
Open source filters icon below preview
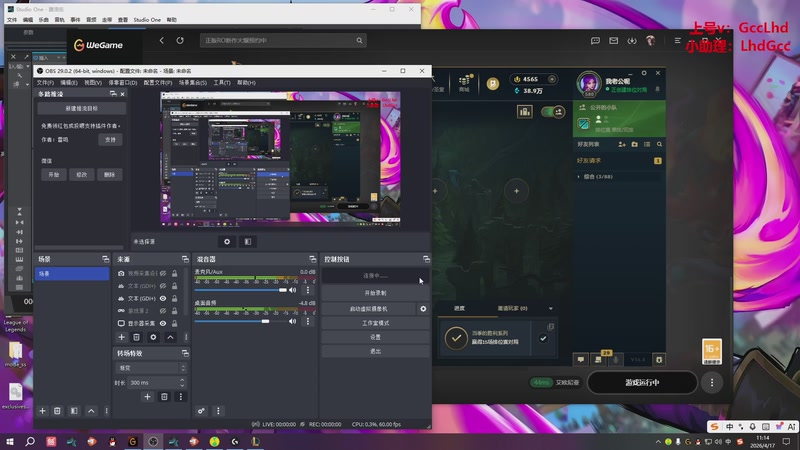(x=247, y=242)
